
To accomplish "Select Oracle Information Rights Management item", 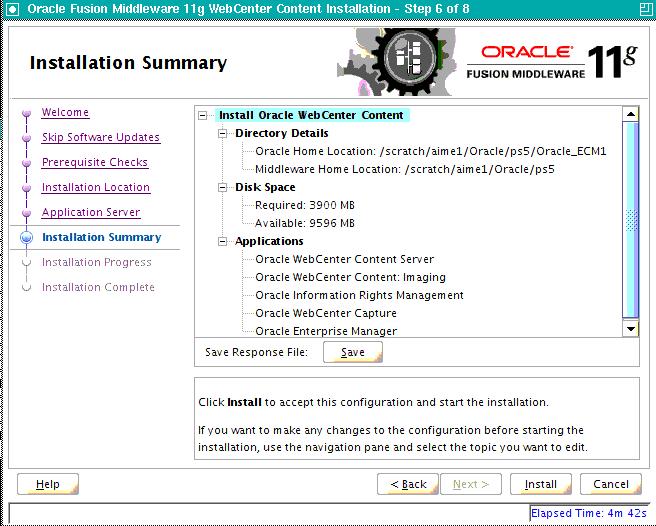I will coord(359,295).
